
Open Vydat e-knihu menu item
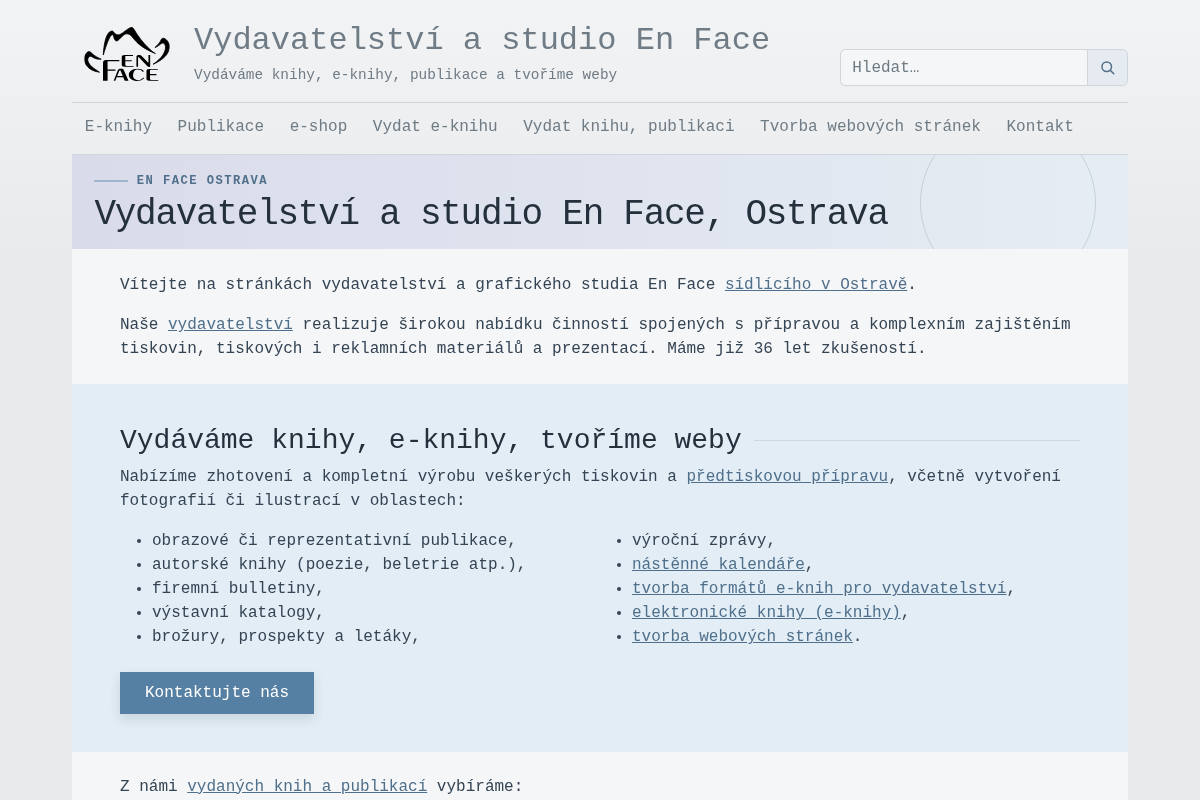(x=435, y=127)
